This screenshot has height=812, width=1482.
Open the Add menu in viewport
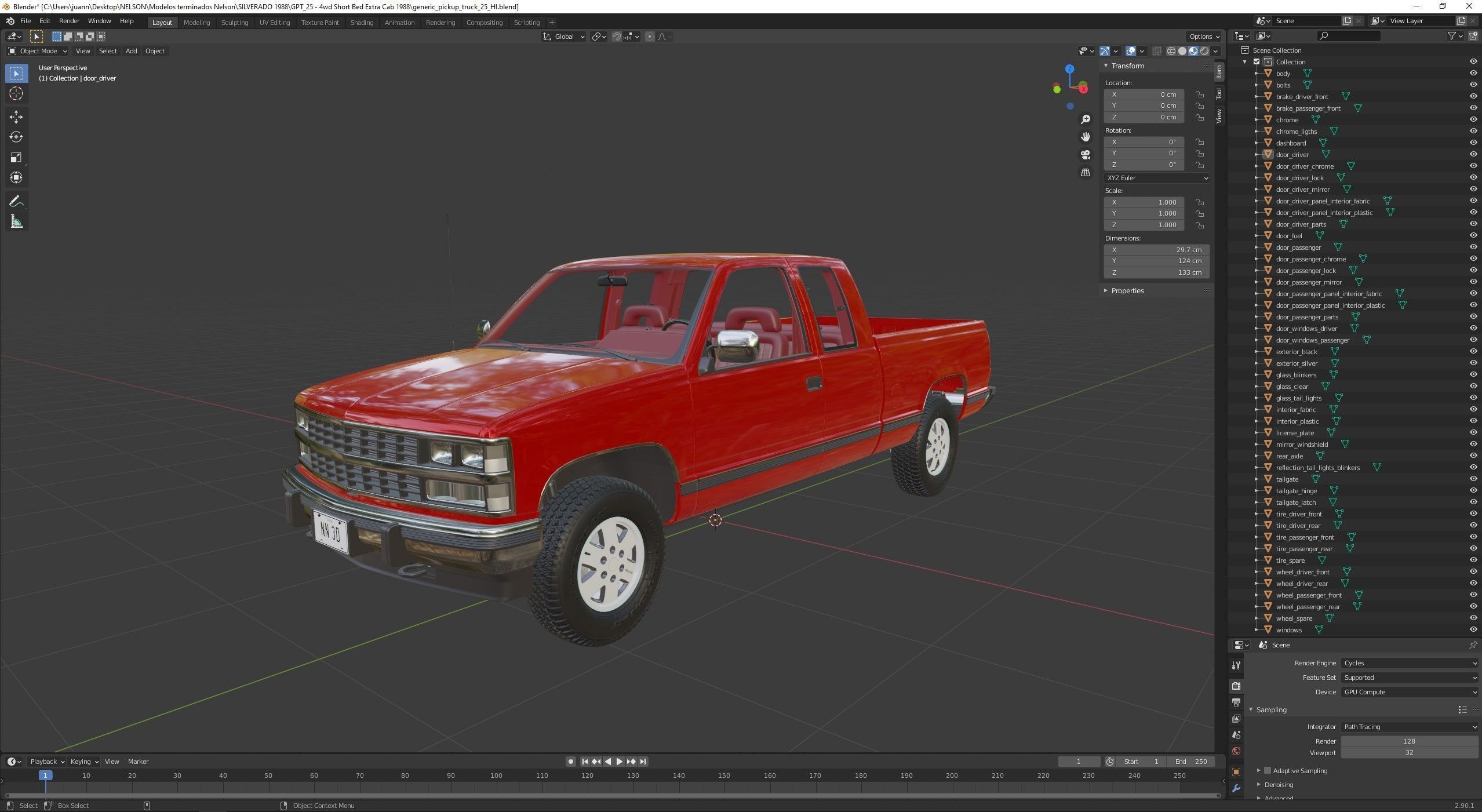click(x=132, y=51)
